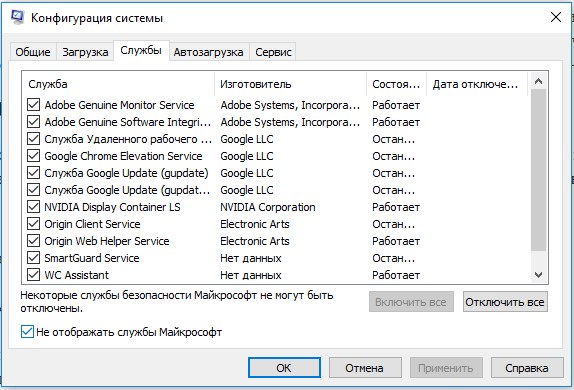574x390 pixels.
Task: Disable Origin Client Service checkbox
Action: pyautogui.click(x=33, y=224)
